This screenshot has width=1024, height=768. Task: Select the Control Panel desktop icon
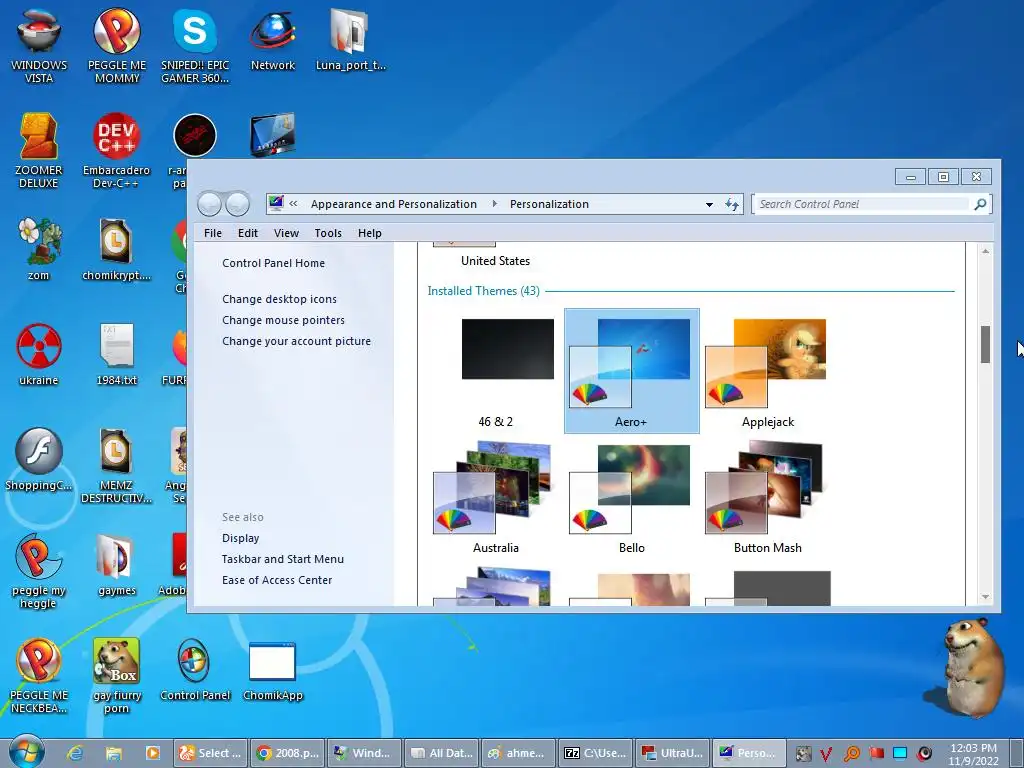195,669
